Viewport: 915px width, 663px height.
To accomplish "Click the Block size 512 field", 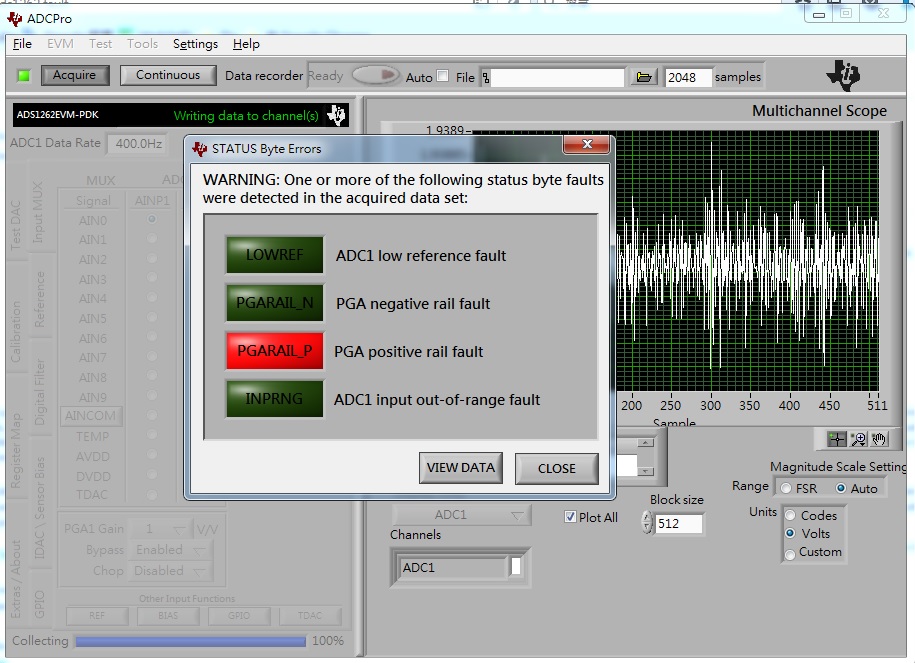I will pos(679,524).
